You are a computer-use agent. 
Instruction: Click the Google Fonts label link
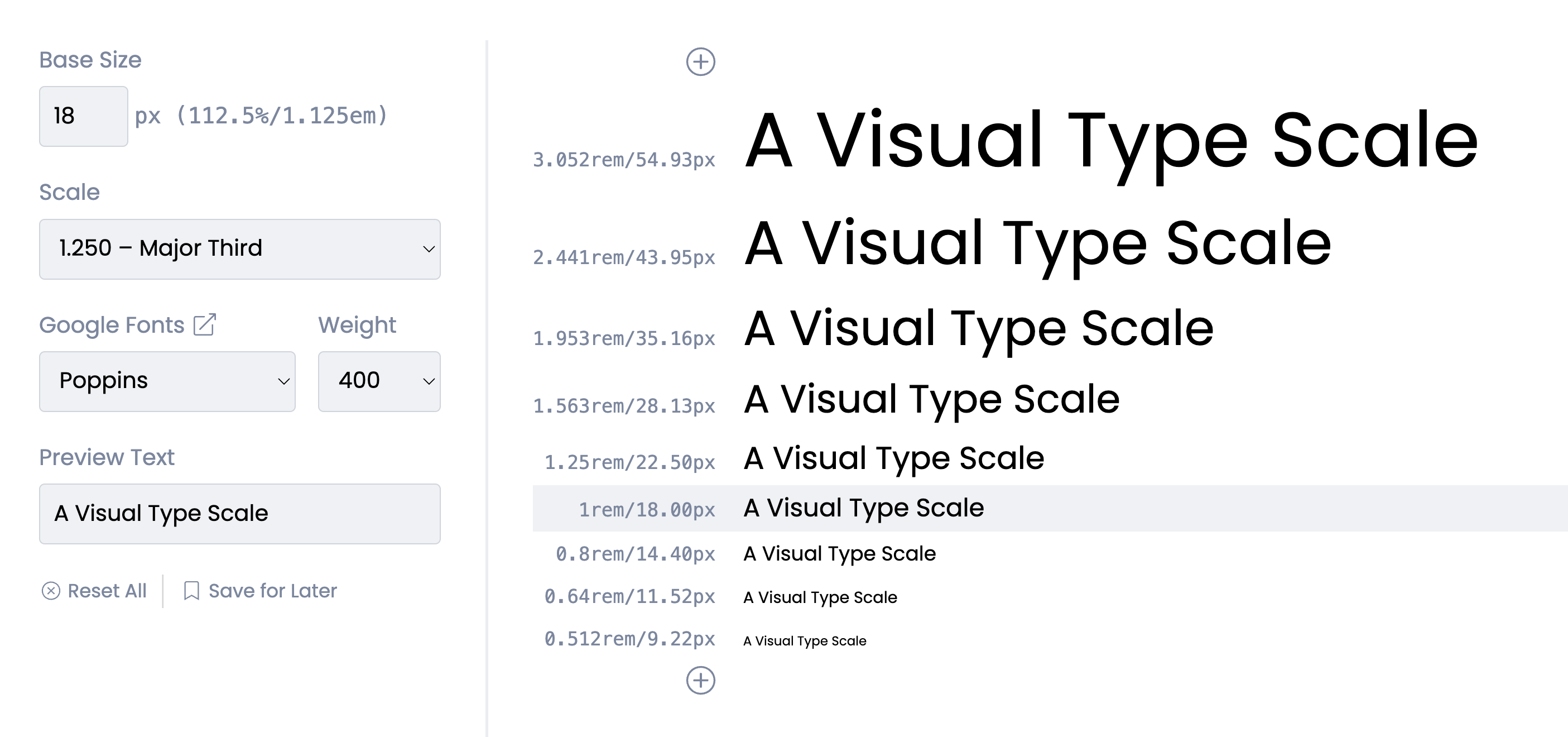[112, 324]
